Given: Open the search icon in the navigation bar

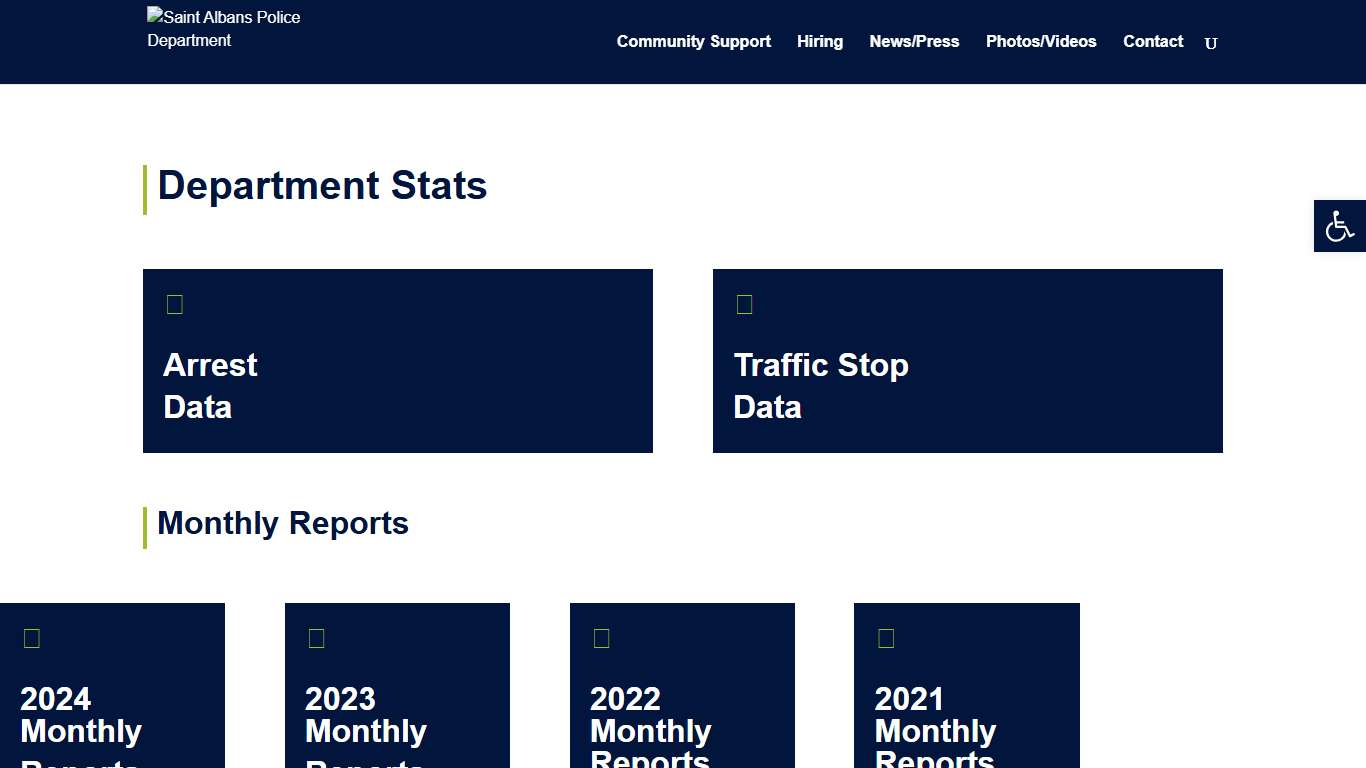Looking at the screenshot, I should (x=1211, y=43).
